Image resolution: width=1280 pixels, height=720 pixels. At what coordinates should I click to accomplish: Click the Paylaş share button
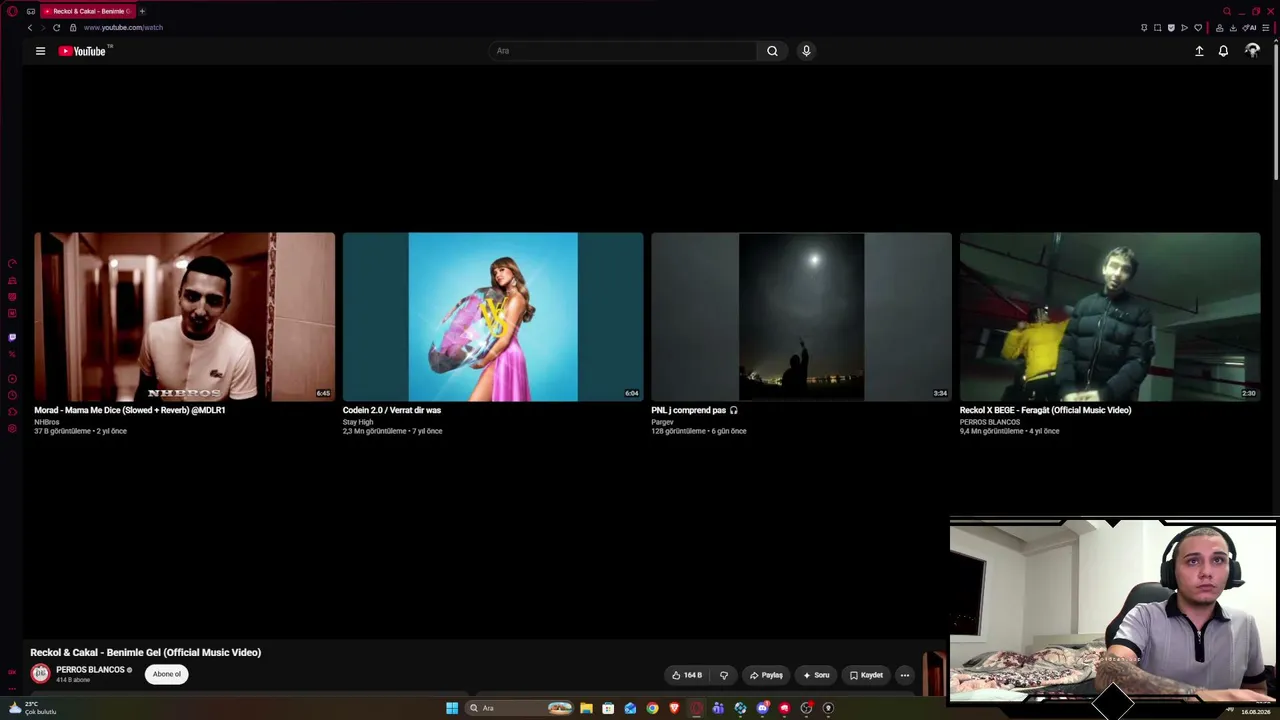click(766, 675)
